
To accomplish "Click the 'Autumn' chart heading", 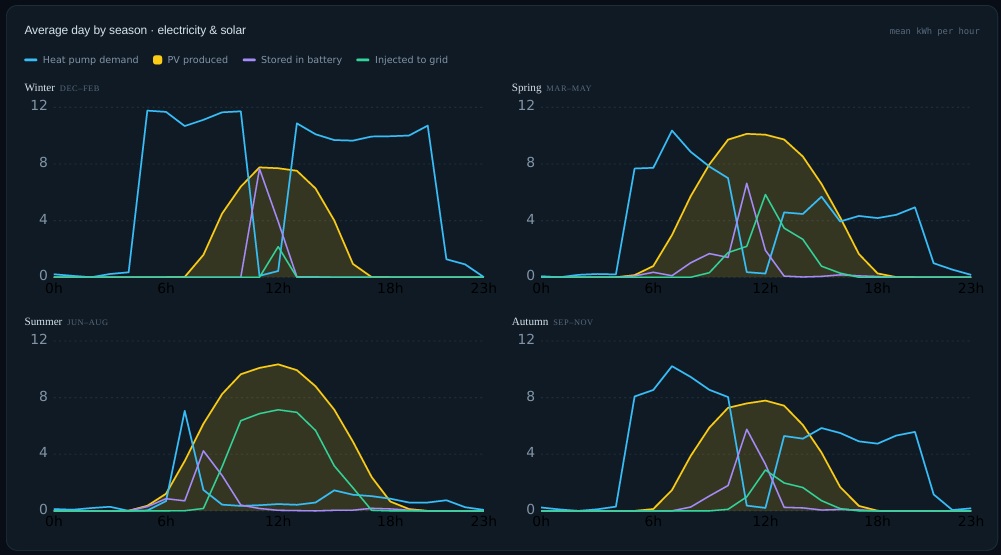I will [x=530, y=321].
